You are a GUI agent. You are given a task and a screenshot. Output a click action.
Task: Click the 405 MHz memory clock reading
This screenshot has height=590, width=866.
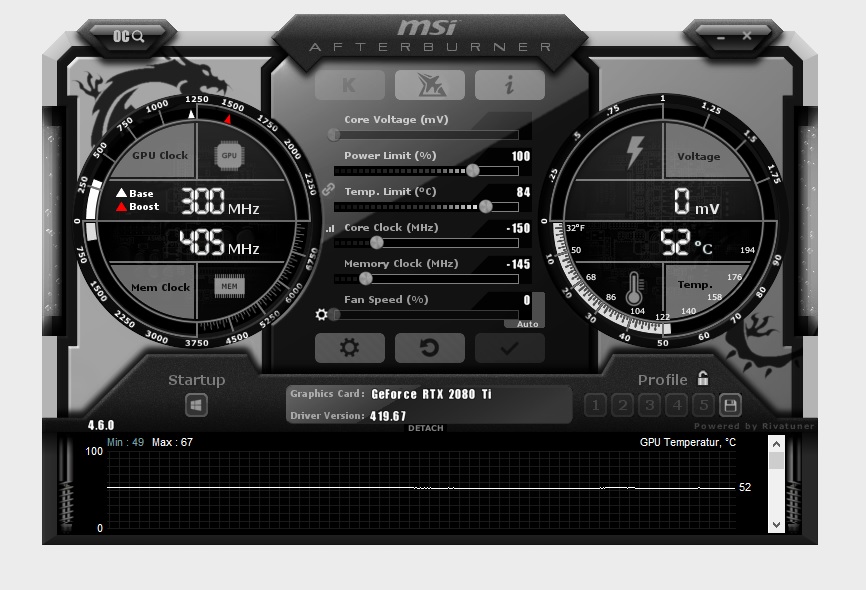(x=219, y=243)
